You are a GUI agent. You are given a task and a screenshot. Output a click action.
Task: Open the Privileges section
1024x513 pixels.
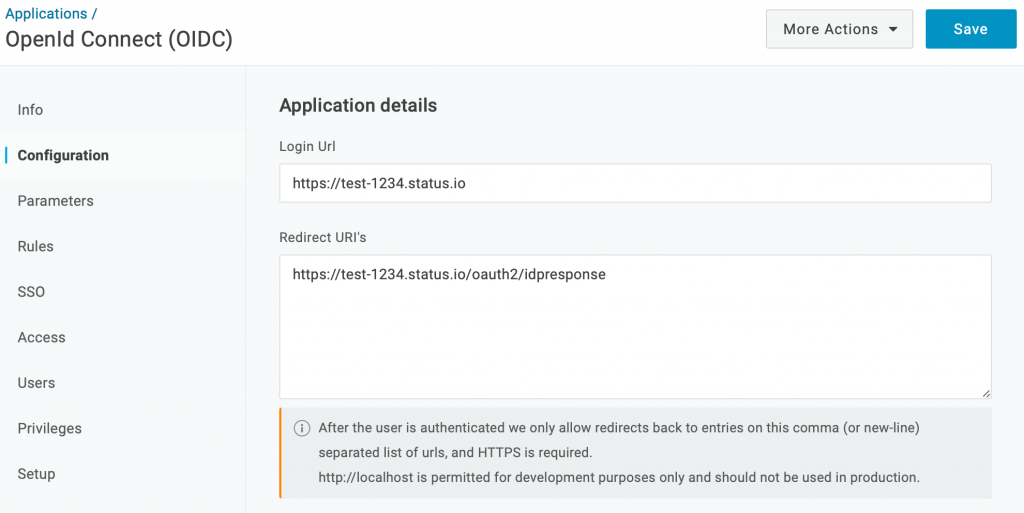click(x=49, y=428)
